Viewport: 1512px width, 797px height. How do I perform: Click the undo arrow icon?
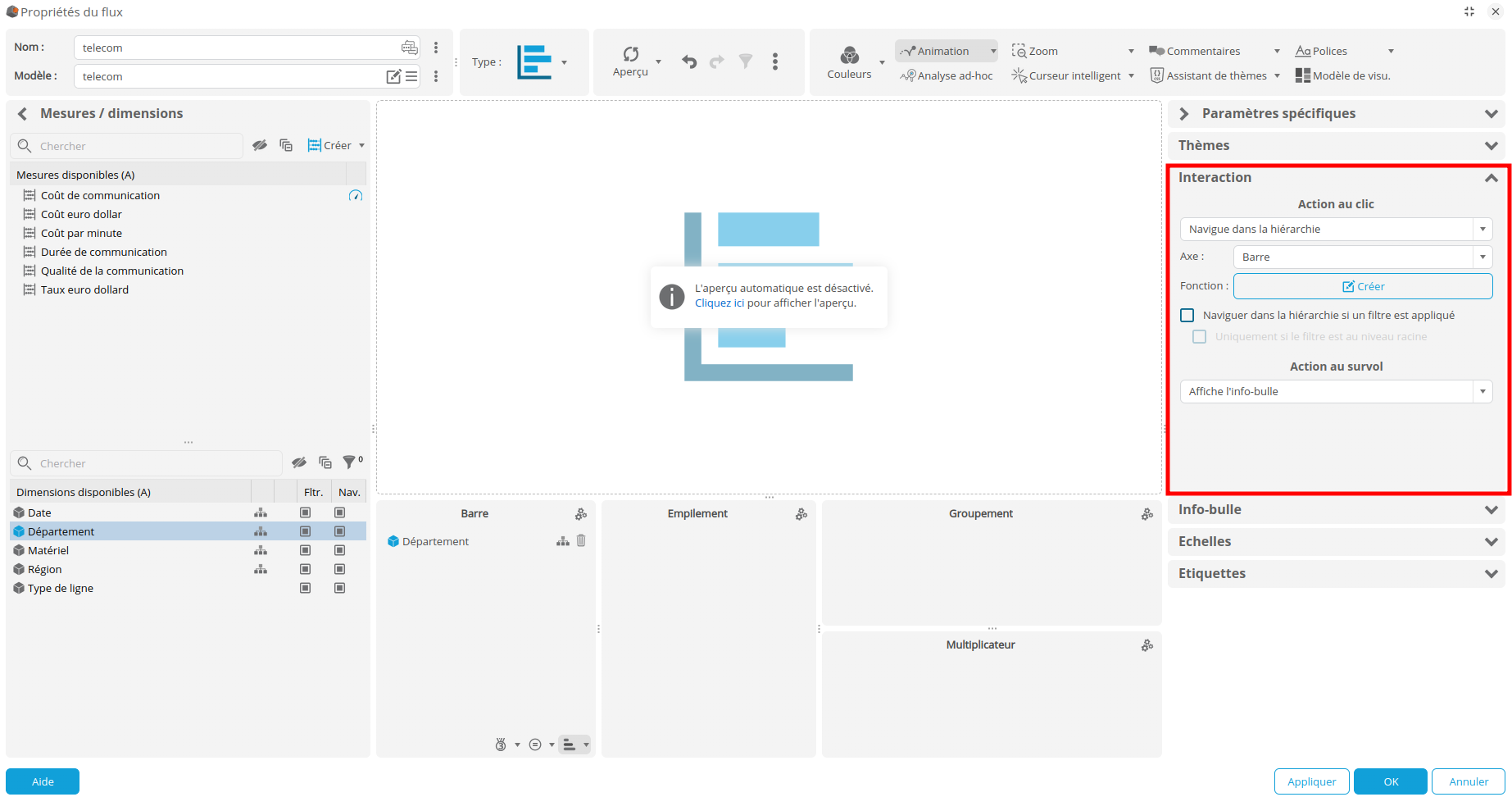689,61
